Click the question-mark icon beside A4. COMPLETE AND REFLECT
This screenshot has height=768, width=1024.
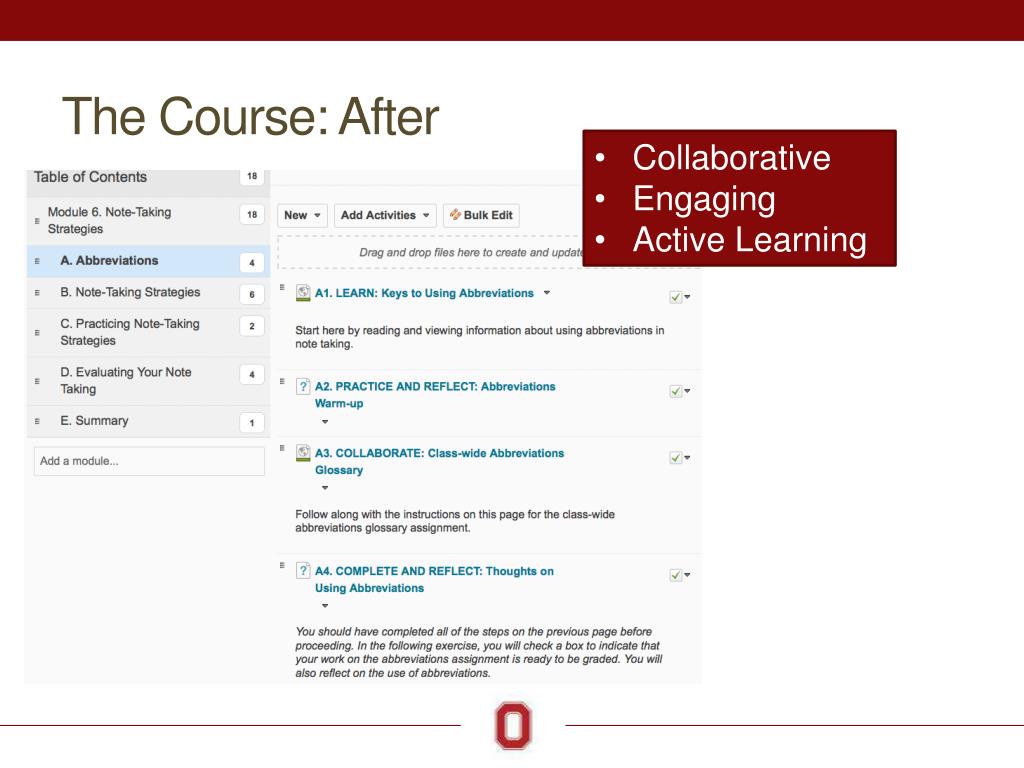tap(303, 571)
